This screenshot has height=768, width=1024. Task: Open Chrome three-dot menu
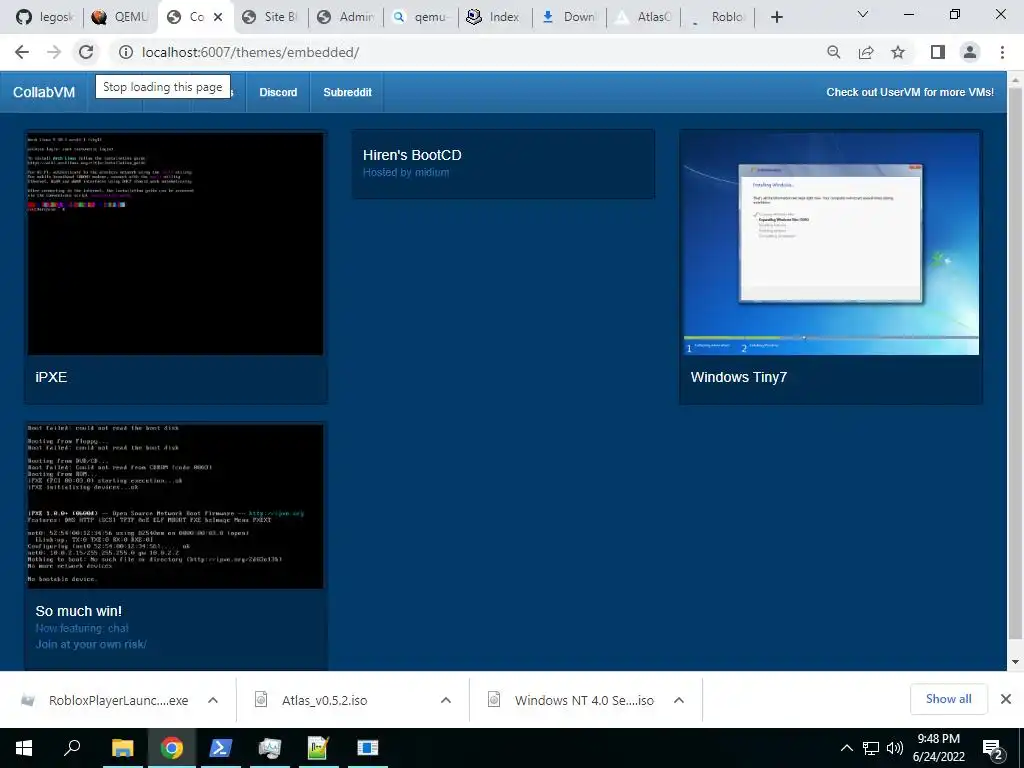[1002, 52]
